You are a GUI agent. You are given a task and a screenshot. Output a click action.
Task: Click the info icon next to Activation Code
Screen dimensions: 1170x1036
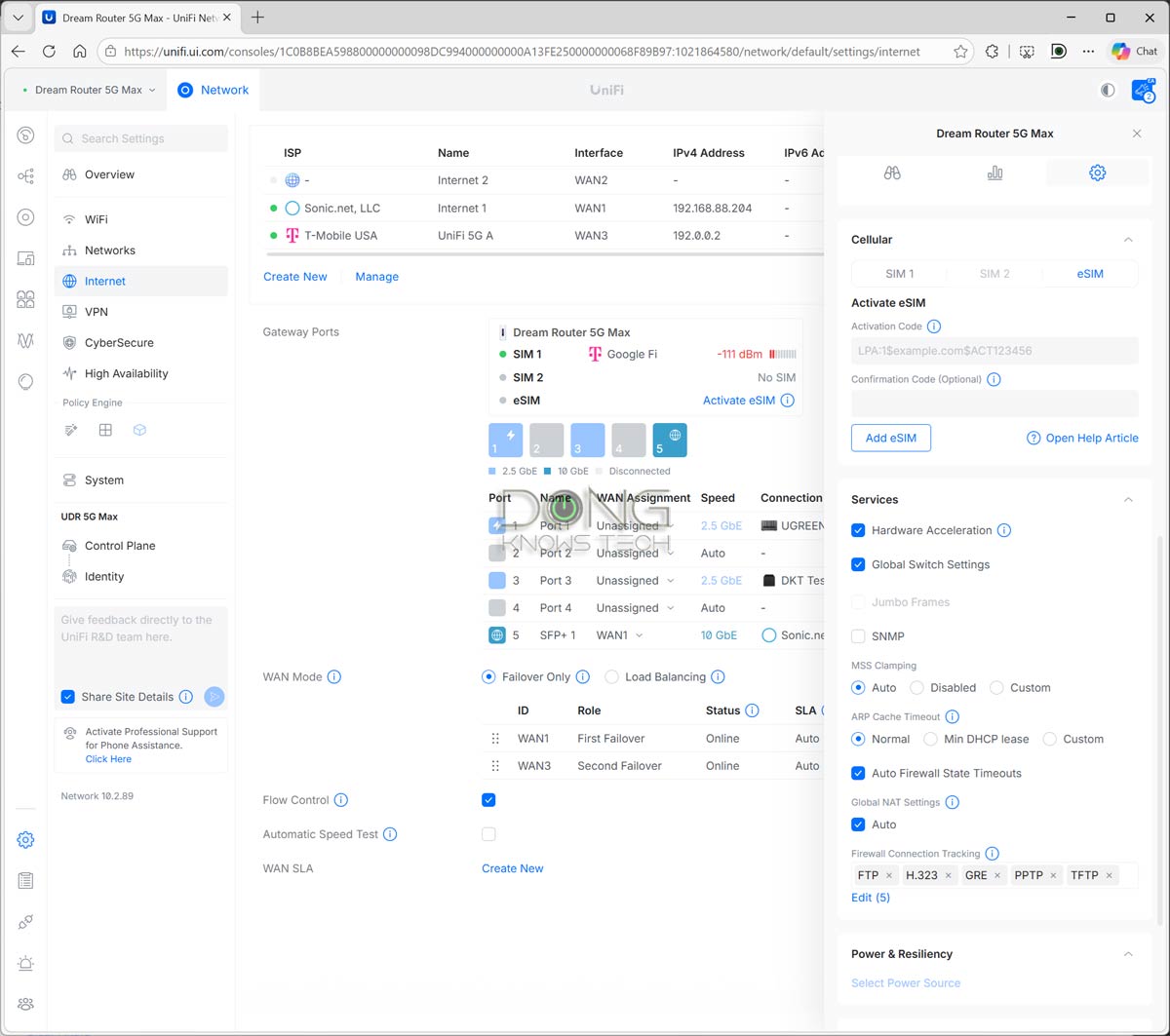pos(934,326)
